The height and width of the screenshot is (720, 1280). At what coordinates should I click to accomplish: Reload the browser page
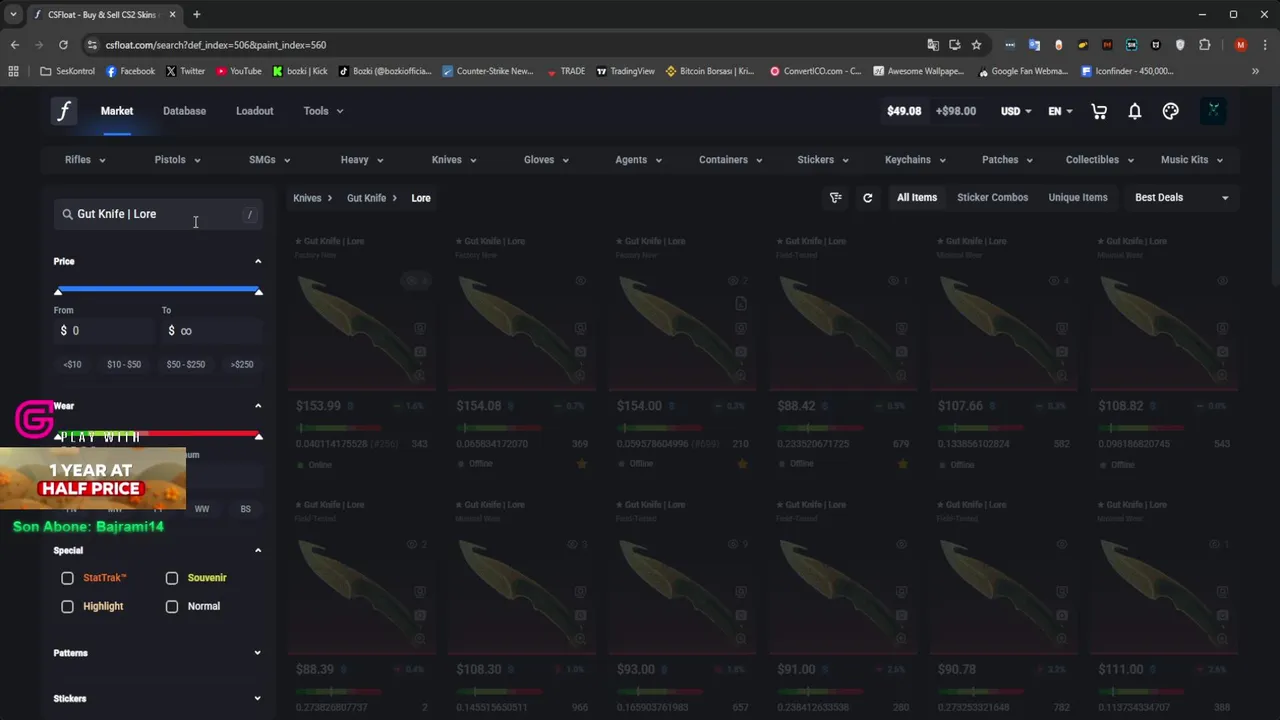(x=63, y=45)
